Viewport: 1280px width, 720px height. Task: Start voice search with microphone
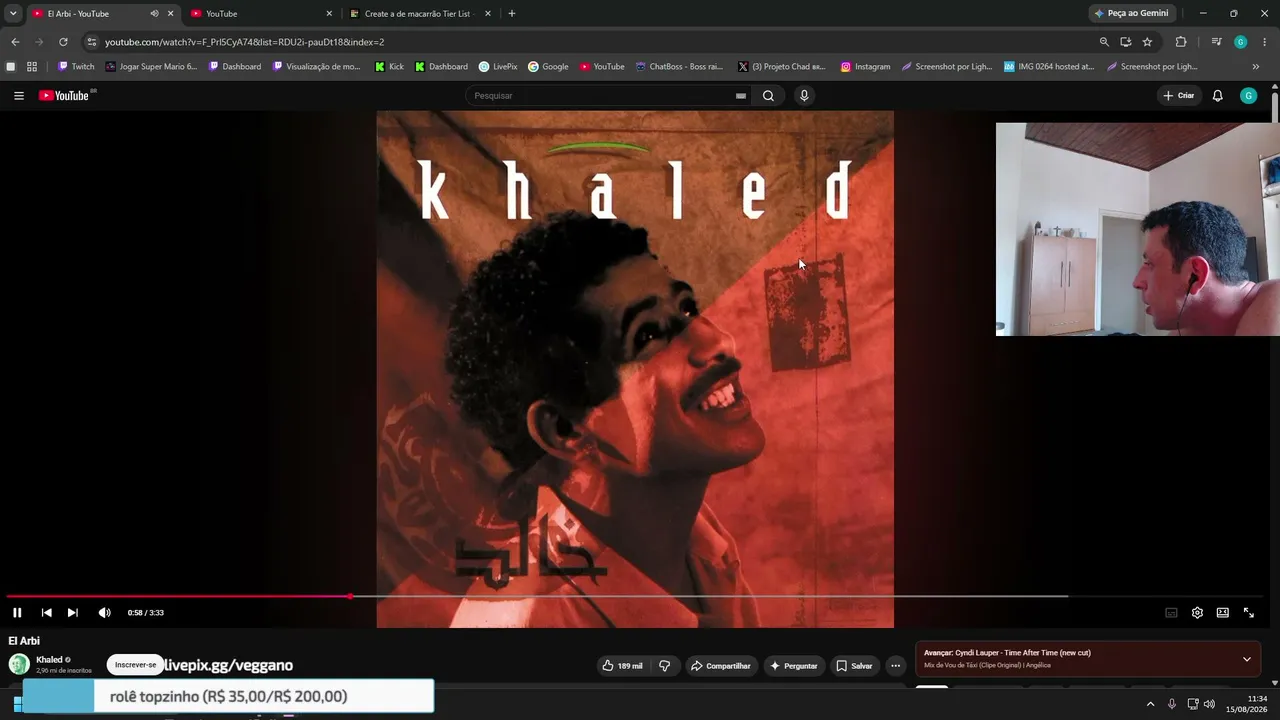click(804, 96)
